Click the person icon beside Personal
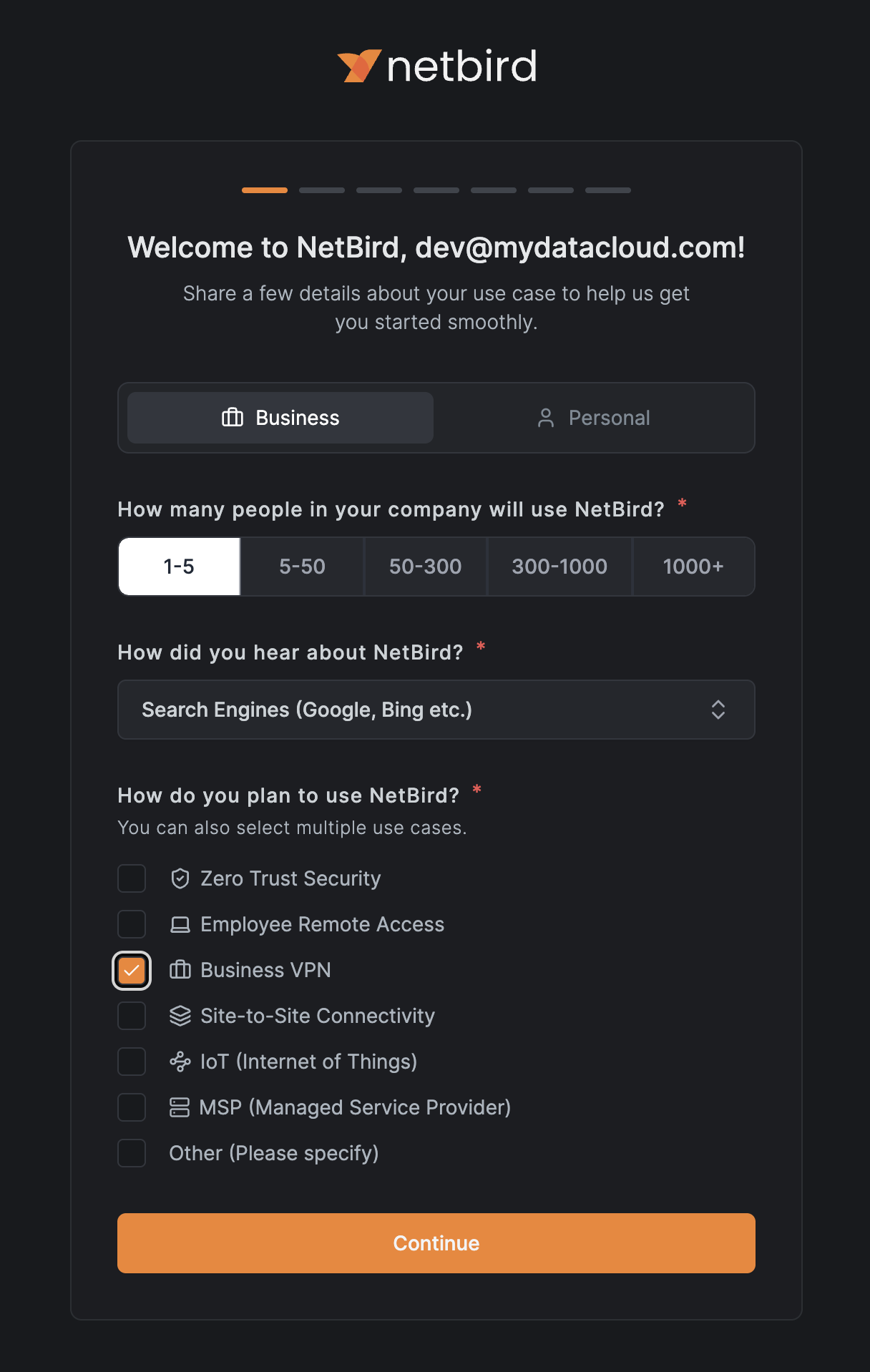This screenshot has width=870, height=1372. pyautogui.click(x=546, y=418)
